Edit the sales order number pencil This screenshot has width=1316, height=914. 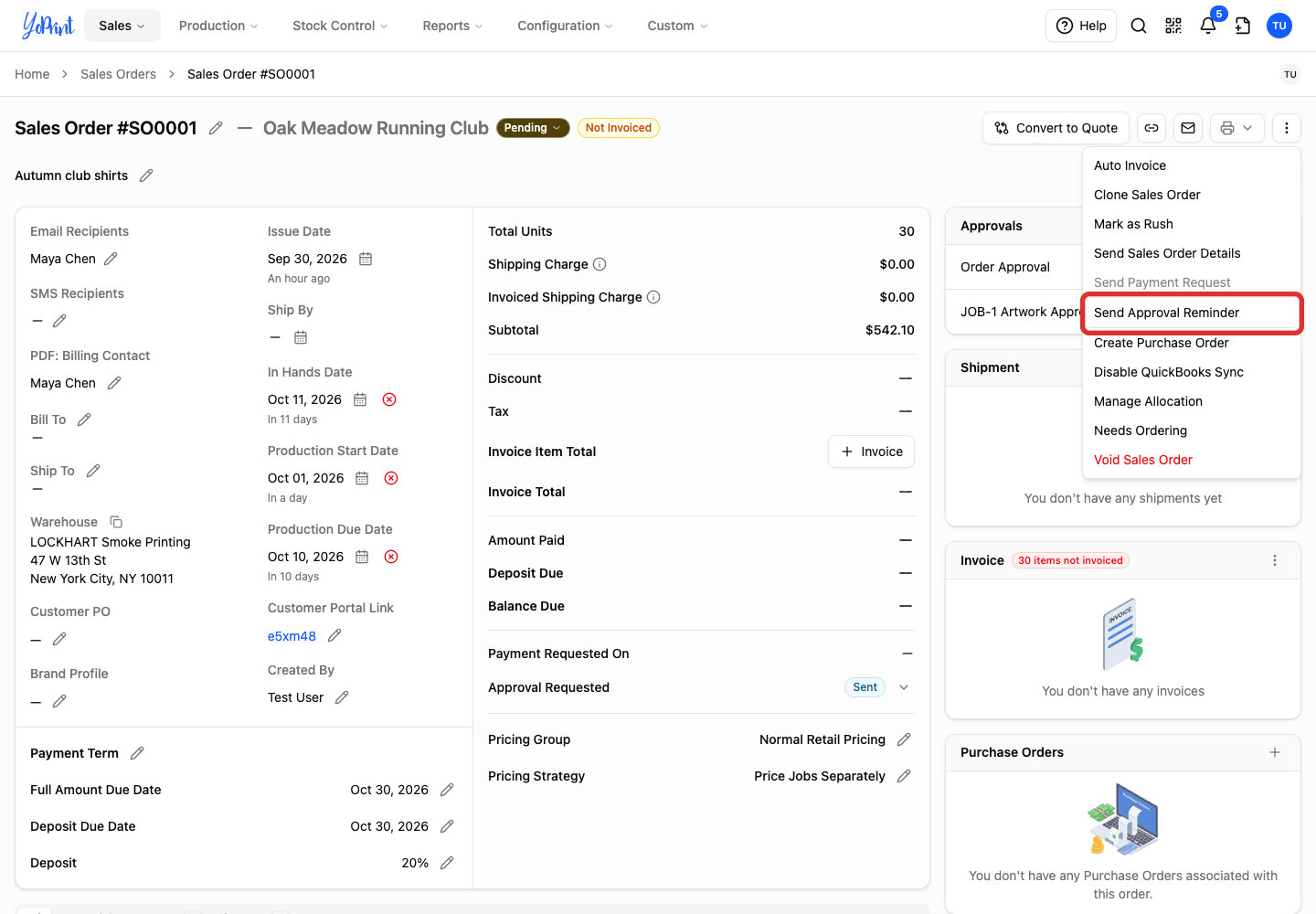click(216, 128)
